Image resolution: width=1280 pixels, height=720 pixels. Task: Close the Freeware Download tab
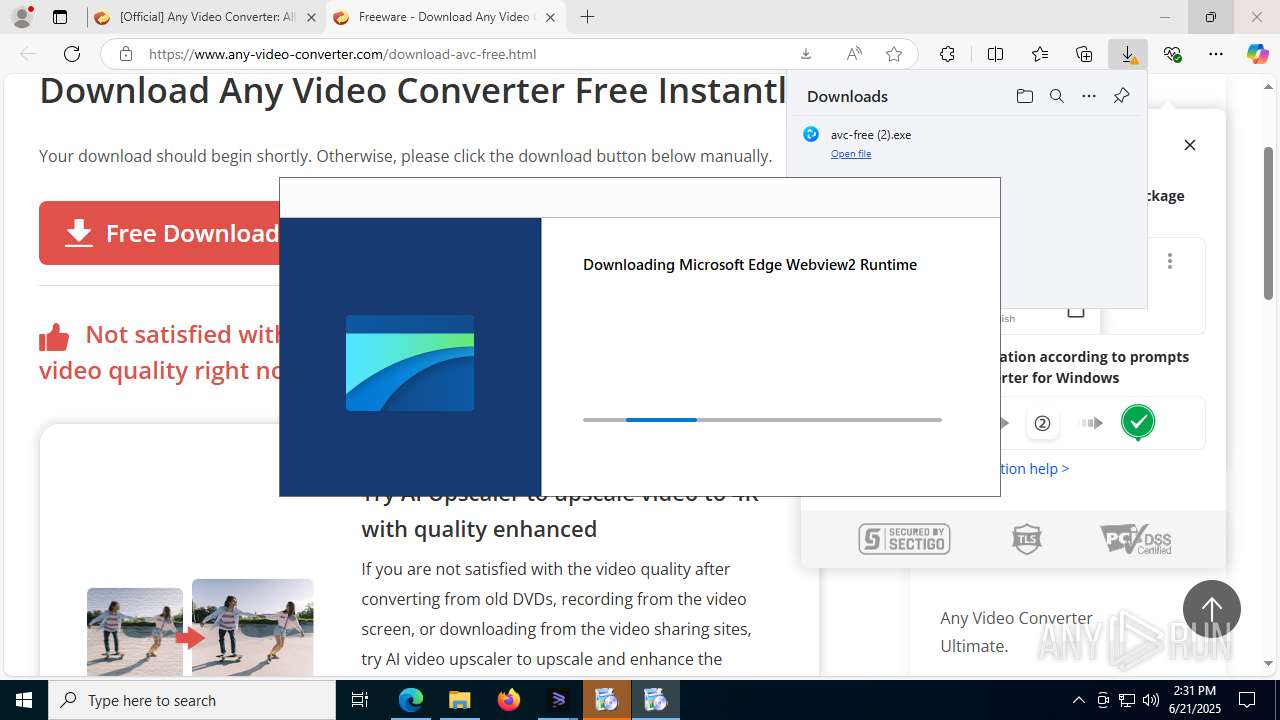549,17
